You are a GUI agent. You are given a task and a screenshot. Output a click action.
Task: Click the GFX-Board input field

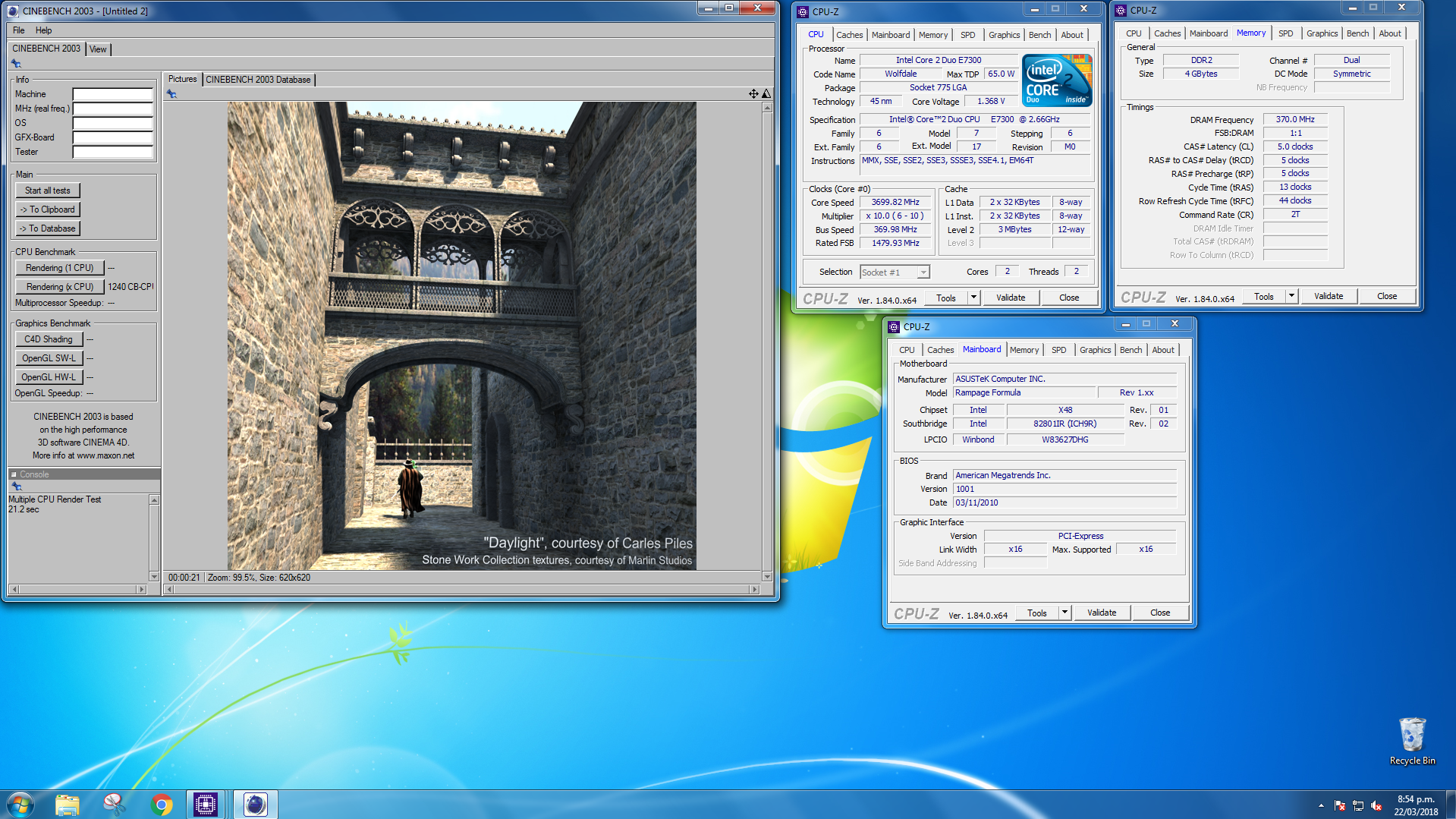pos(112,137)
